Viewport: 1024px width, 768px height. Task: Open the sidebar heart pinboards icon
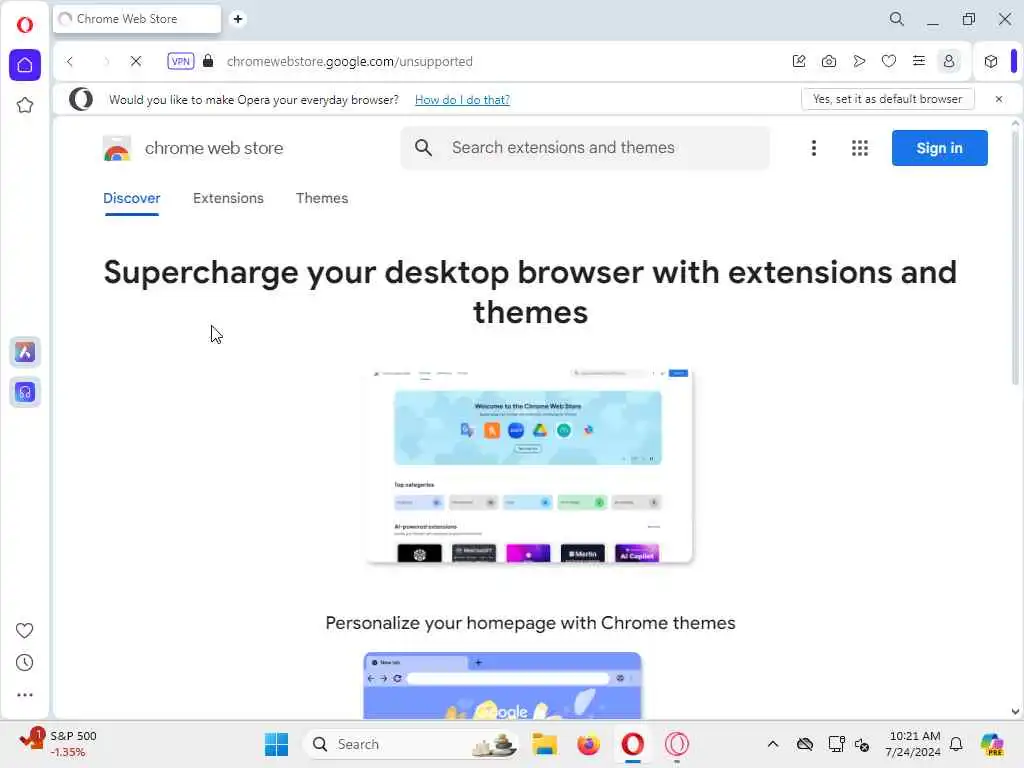click(24, 630)
